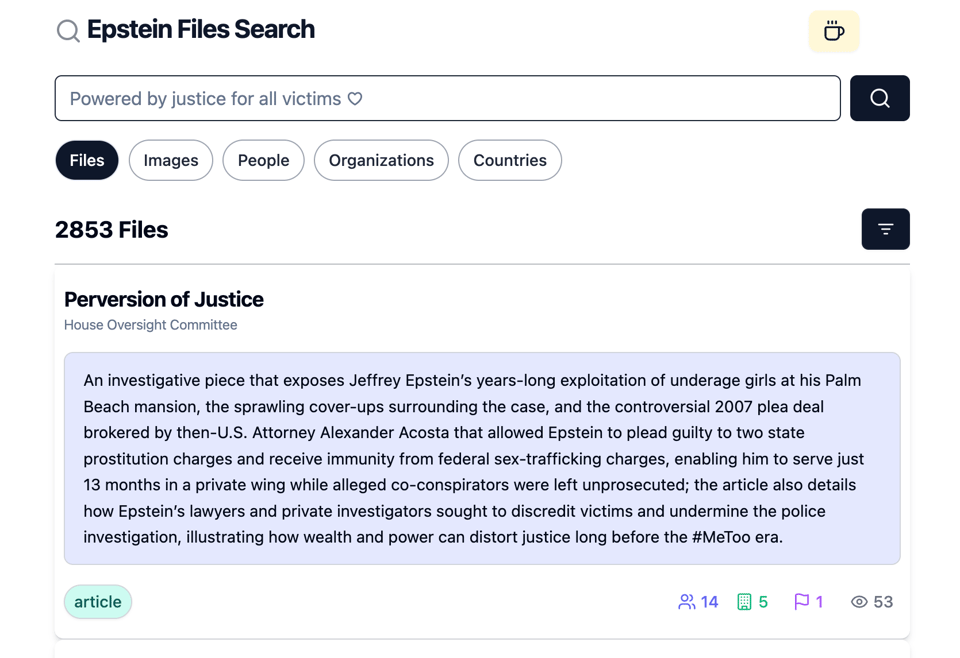Click the flag icon showing 1
This screenshot has height=658, width=960.
coord(801,602)
